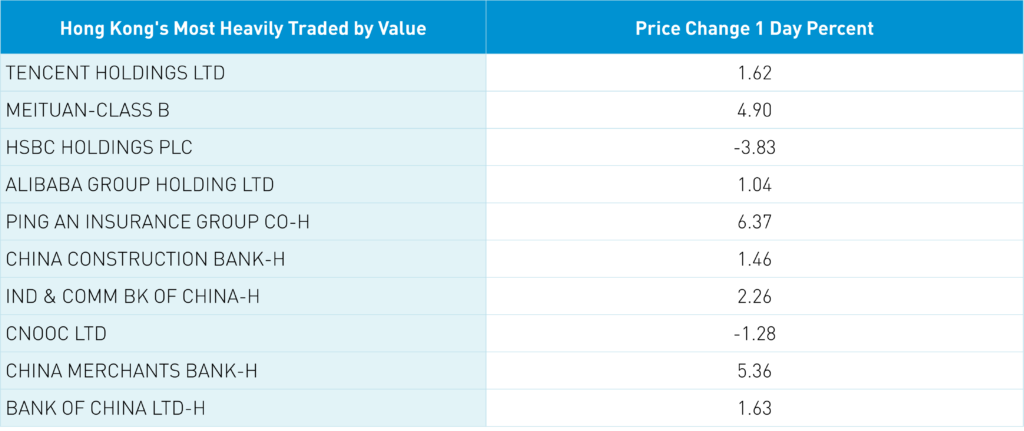Click HSBC HOLDINGS PLC in the table

[99, 147]
